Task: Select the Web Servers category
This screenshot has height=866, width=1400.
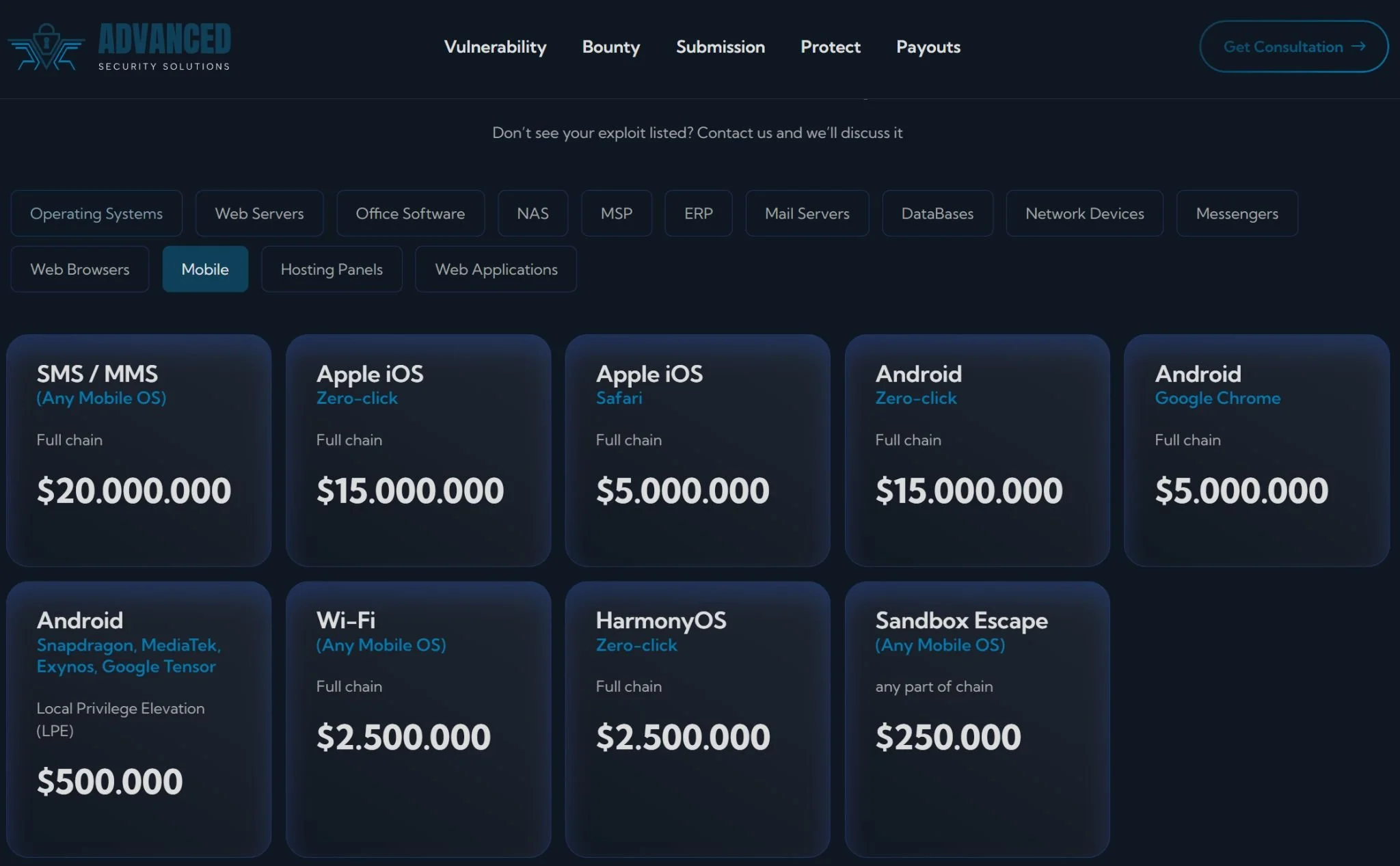Action: coord(259,213)
